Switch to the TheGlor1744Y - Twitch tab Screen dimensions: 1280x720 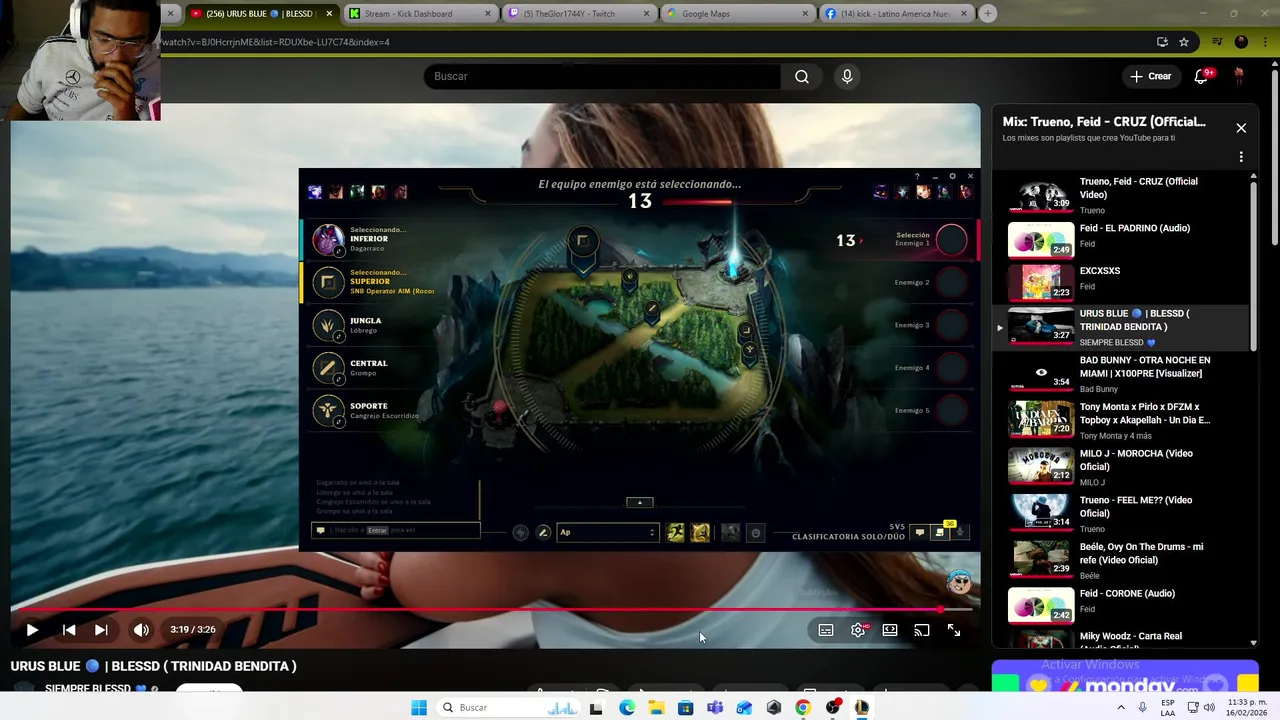[x=578, y=14]
